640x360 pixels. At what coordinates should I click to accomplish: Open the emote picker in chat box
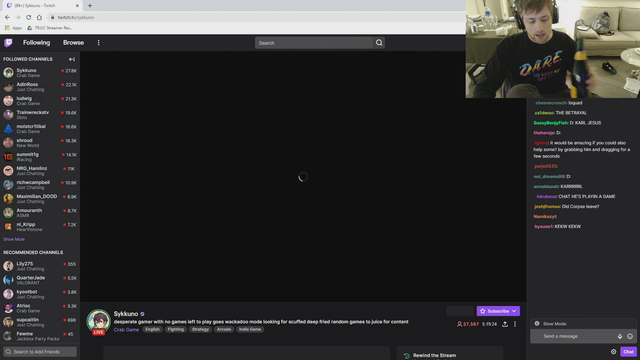[630, 336]
